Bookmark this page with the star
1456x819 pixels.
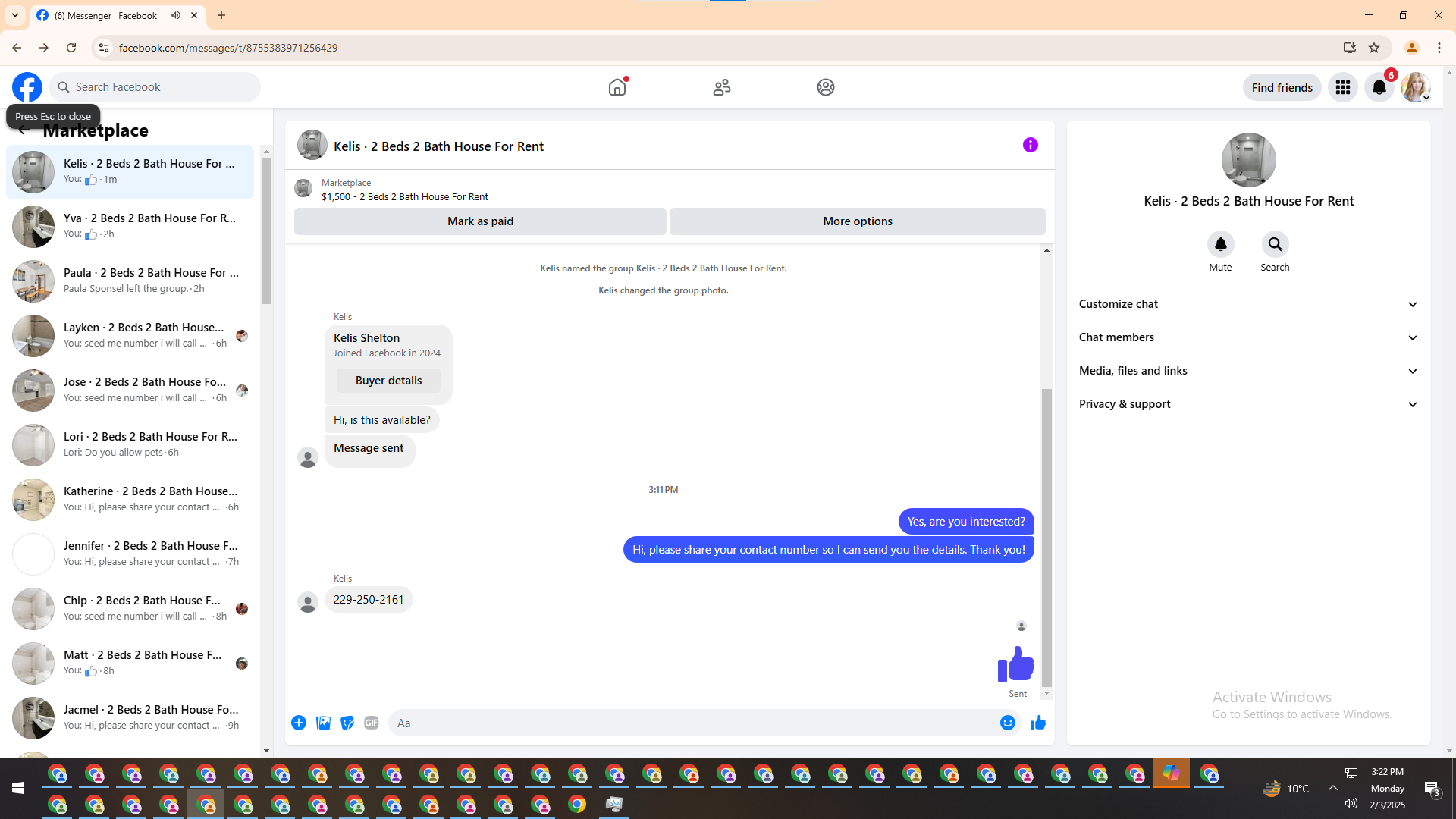[1374, 48]
